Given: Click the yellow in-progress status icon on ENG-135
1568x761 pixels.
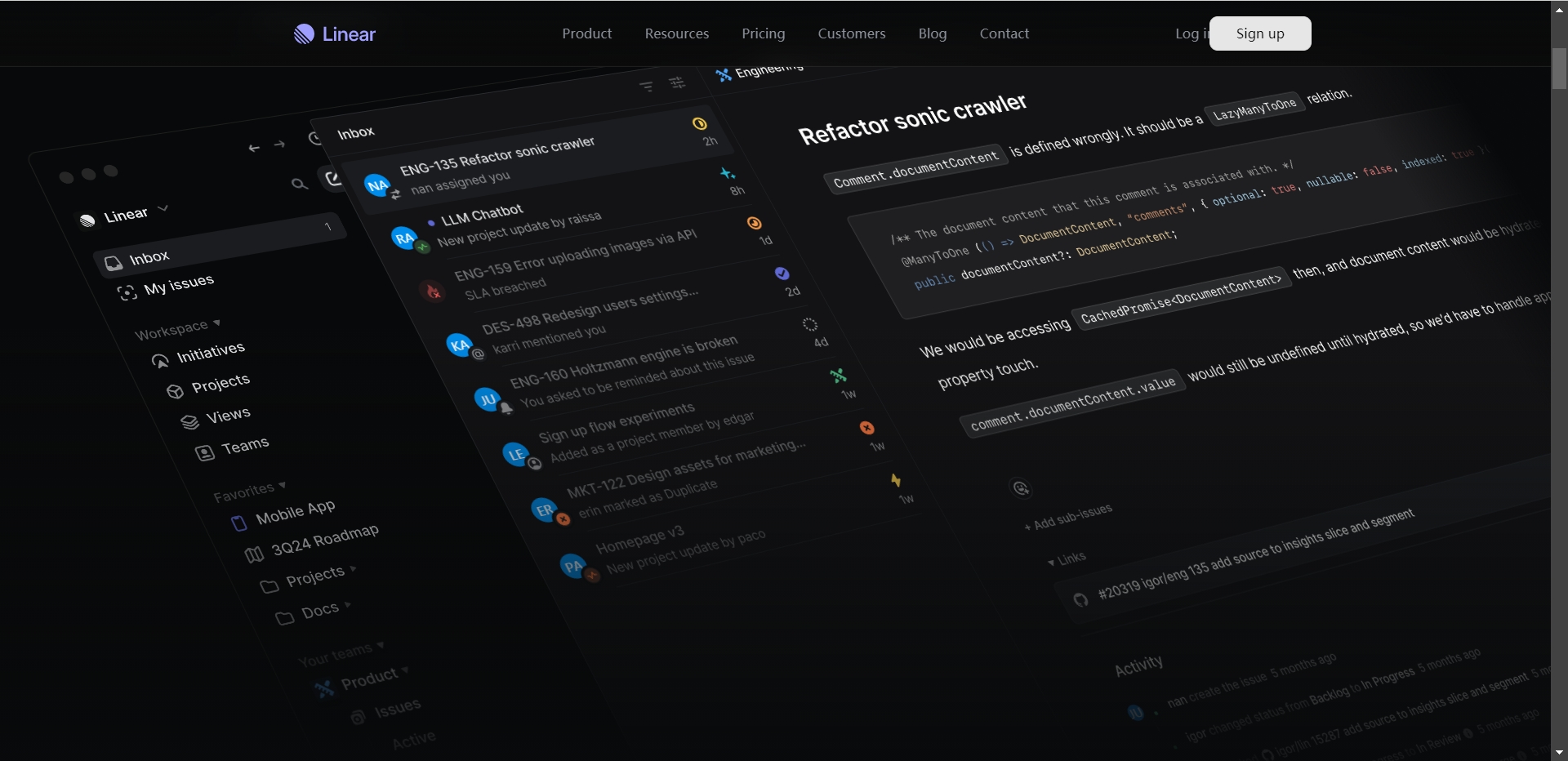Looking at the screenshot, I should pos(700,123).
